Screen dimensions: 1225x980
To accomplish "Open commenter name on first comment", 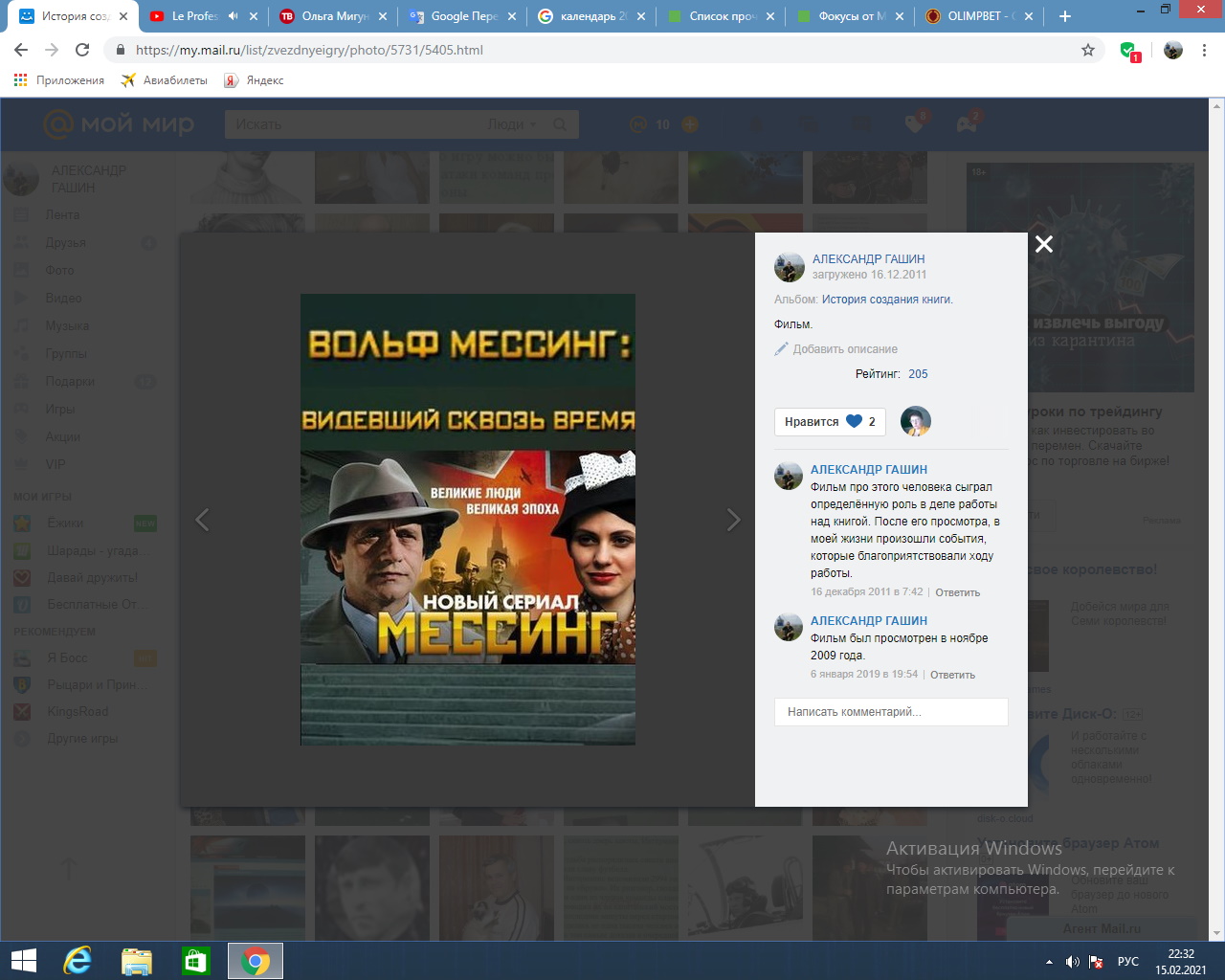I will (x=869, y=469).
